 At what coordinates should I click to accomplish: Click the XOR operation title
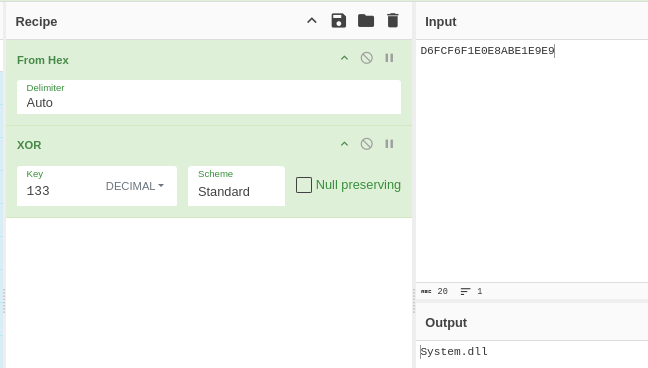coord(29,145)
